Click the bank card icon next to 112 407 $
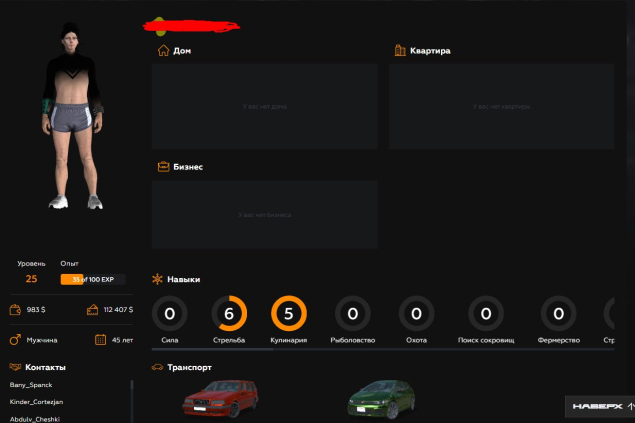The height and width of the screenshot is (423, 635). [x=93, y=310]
